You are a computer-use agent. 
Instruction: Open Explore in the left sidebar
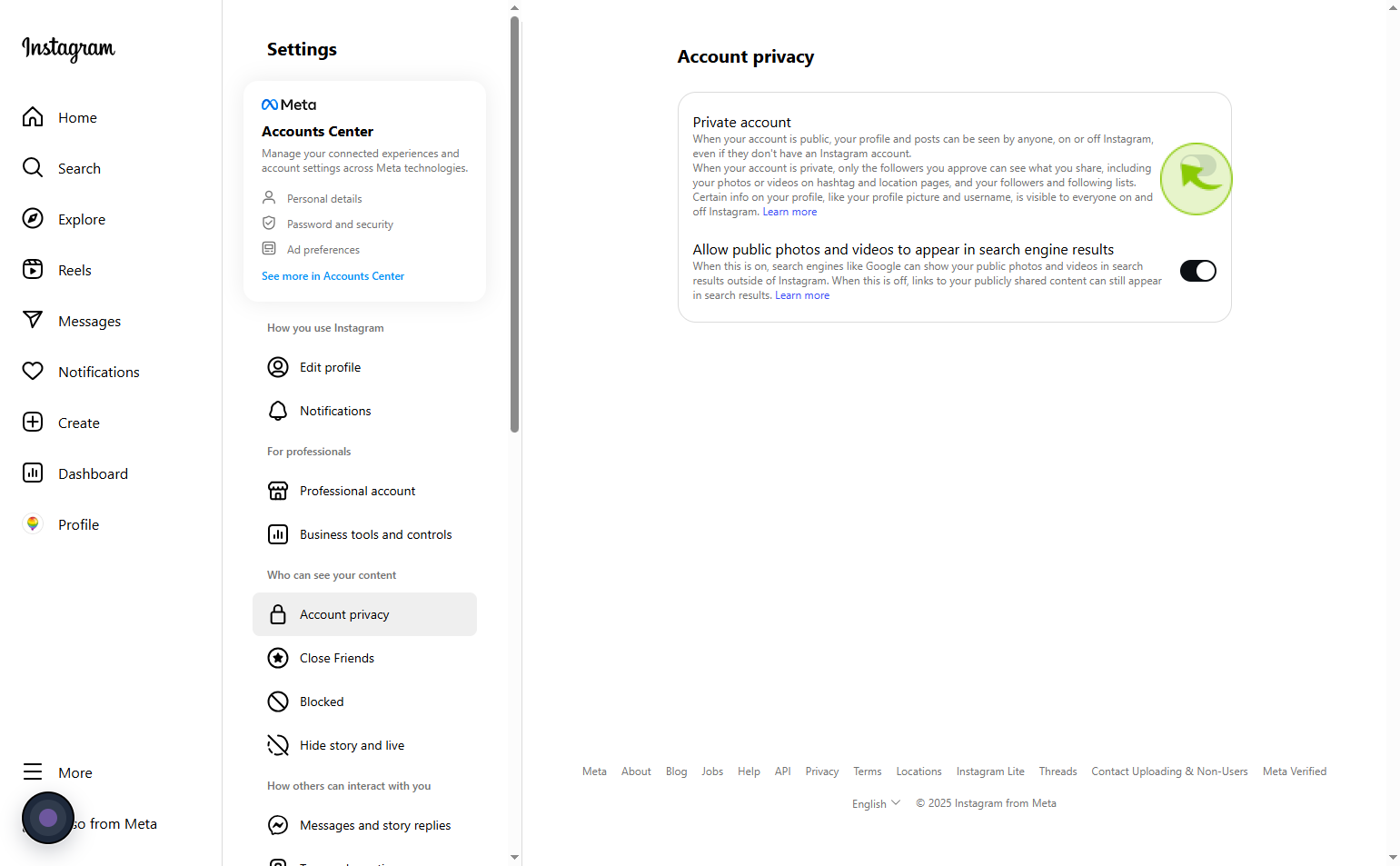coord(82,219)
